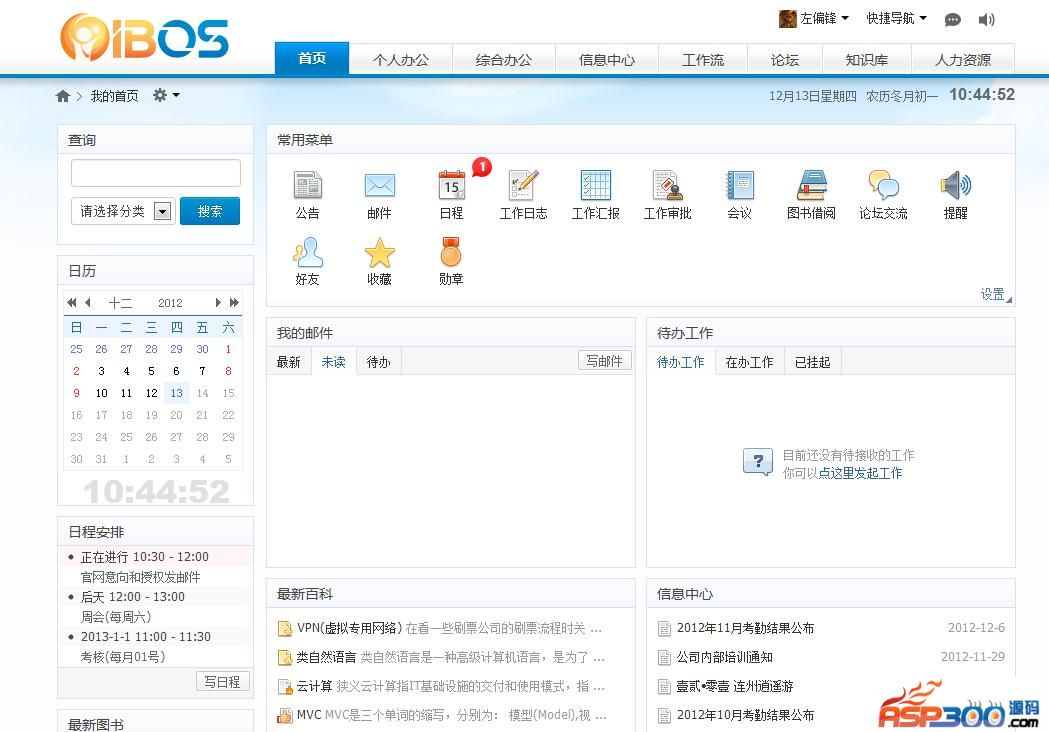The image size is (1049, 732).
Task: Switch to the 工作流 navigation tab
Action: click(702, 60)
